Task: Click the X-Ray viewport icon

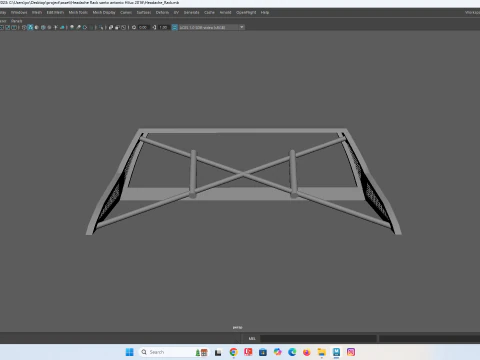Action: (x=111, y=27)
